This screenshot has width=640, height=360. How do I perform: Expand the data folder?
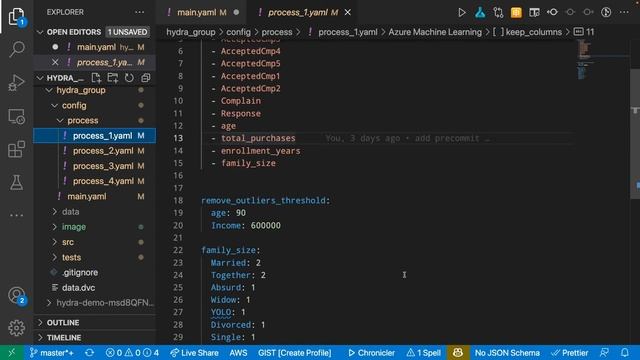[x=55, y=211]
